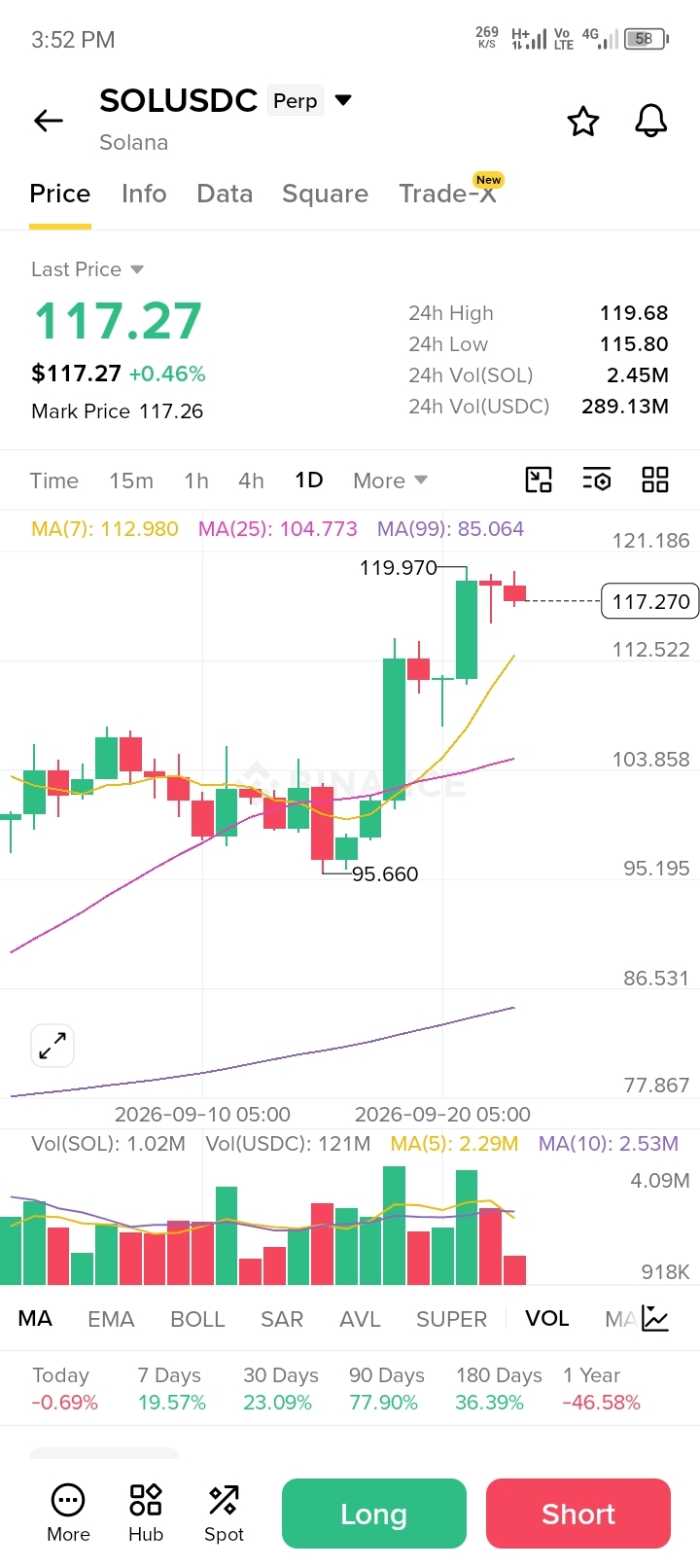
Task: Open indicator chart icon beside VOL
Action: (x=655, y=1319)
